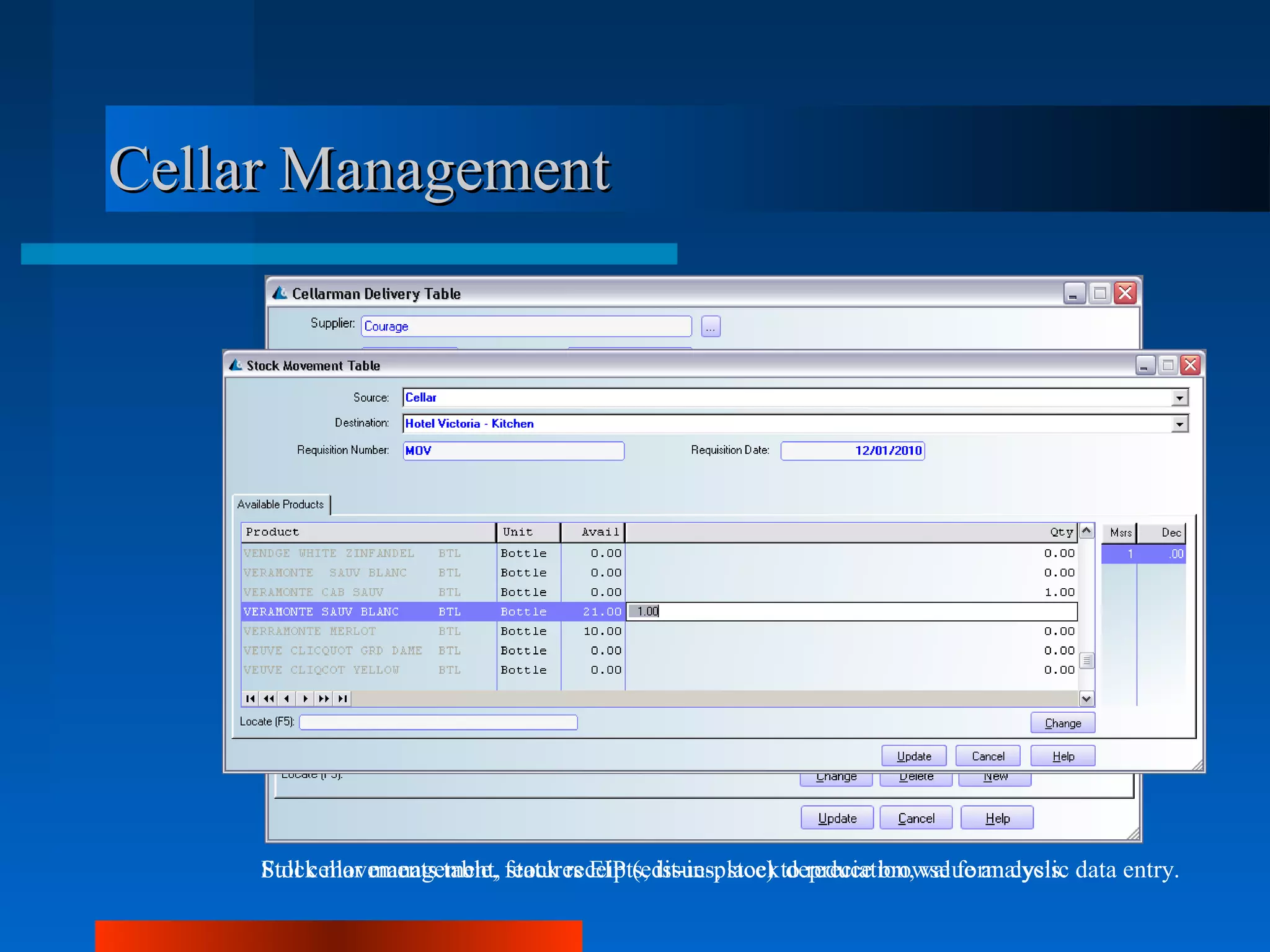Image resolution: width=1270 pixels, height=952 pixels.
Task: Expand the Source dropdown showing Cellar
Action: pyautogui.click(x=1179, y=397)
